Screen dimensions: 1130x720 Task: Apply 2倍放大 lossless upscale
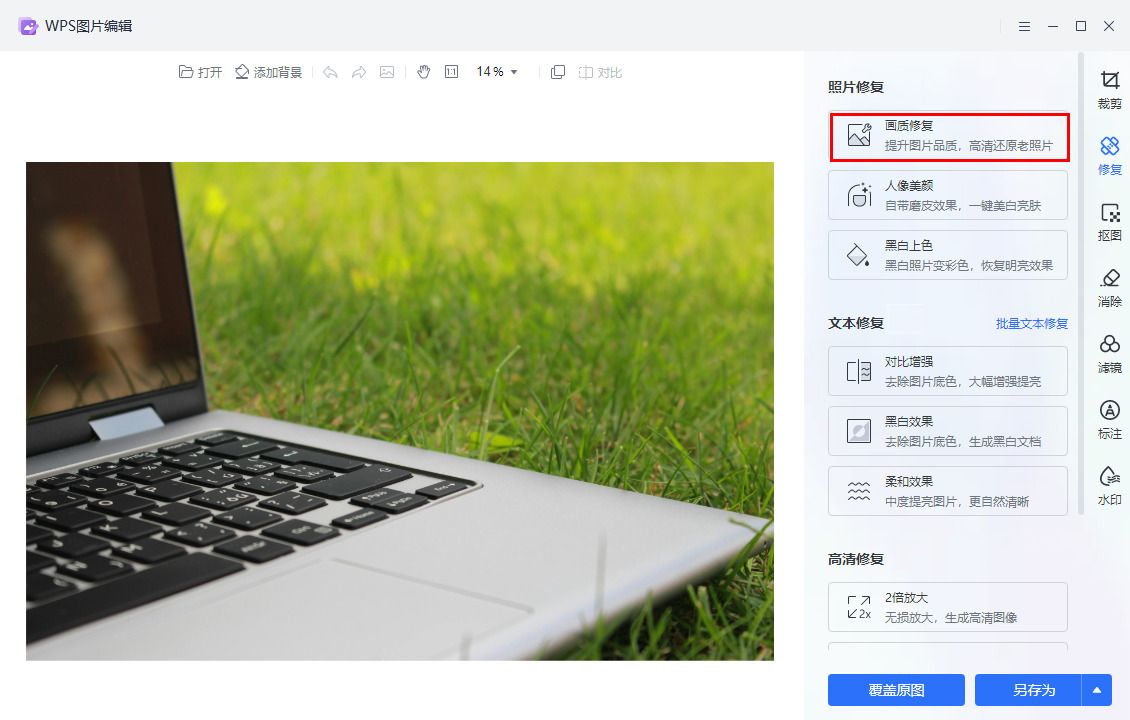(x=948, y=608)
